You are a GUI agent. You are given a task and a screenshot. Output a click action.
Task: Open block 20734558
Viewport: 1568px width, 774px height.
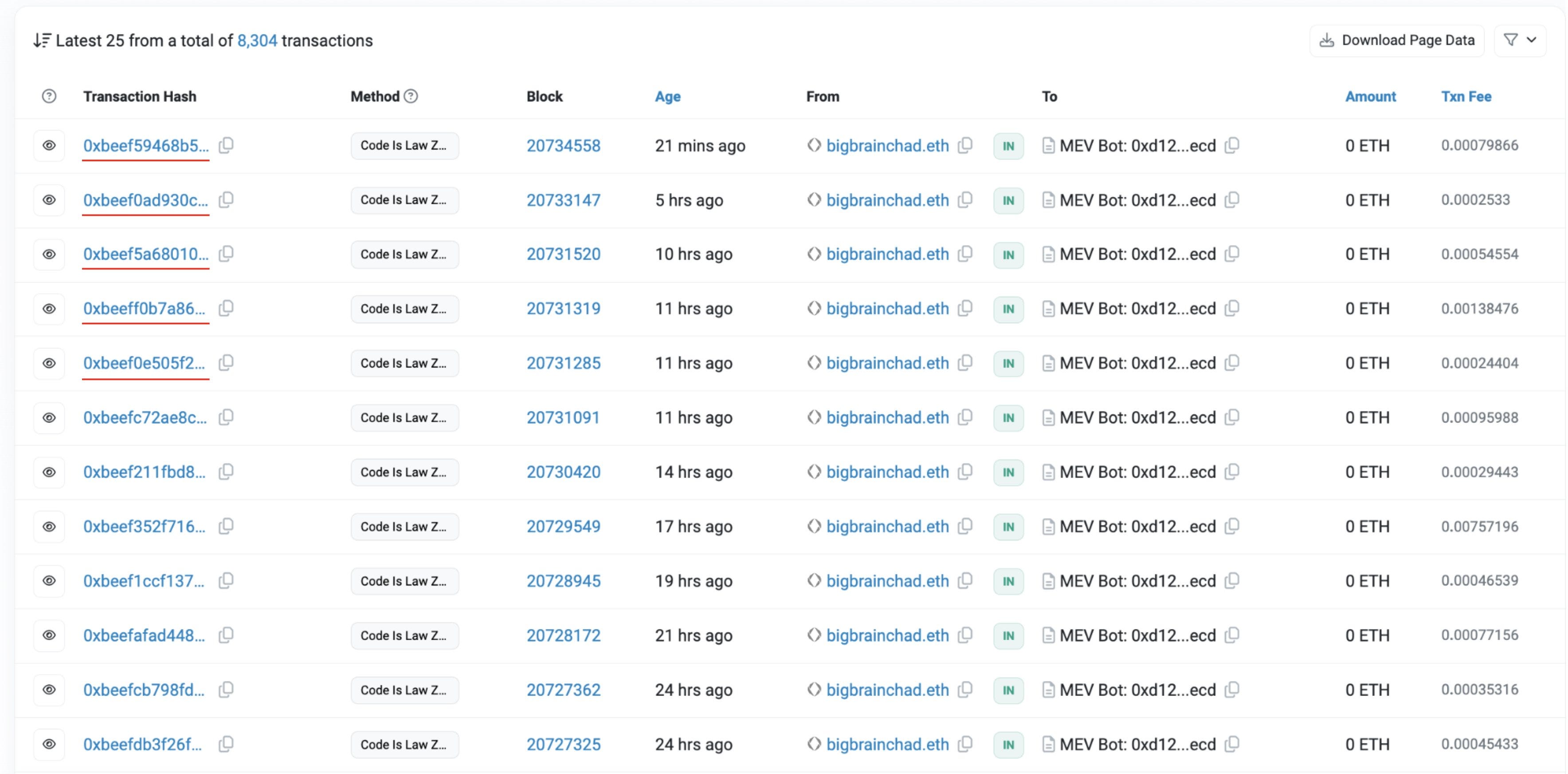[x=563, y=145]
